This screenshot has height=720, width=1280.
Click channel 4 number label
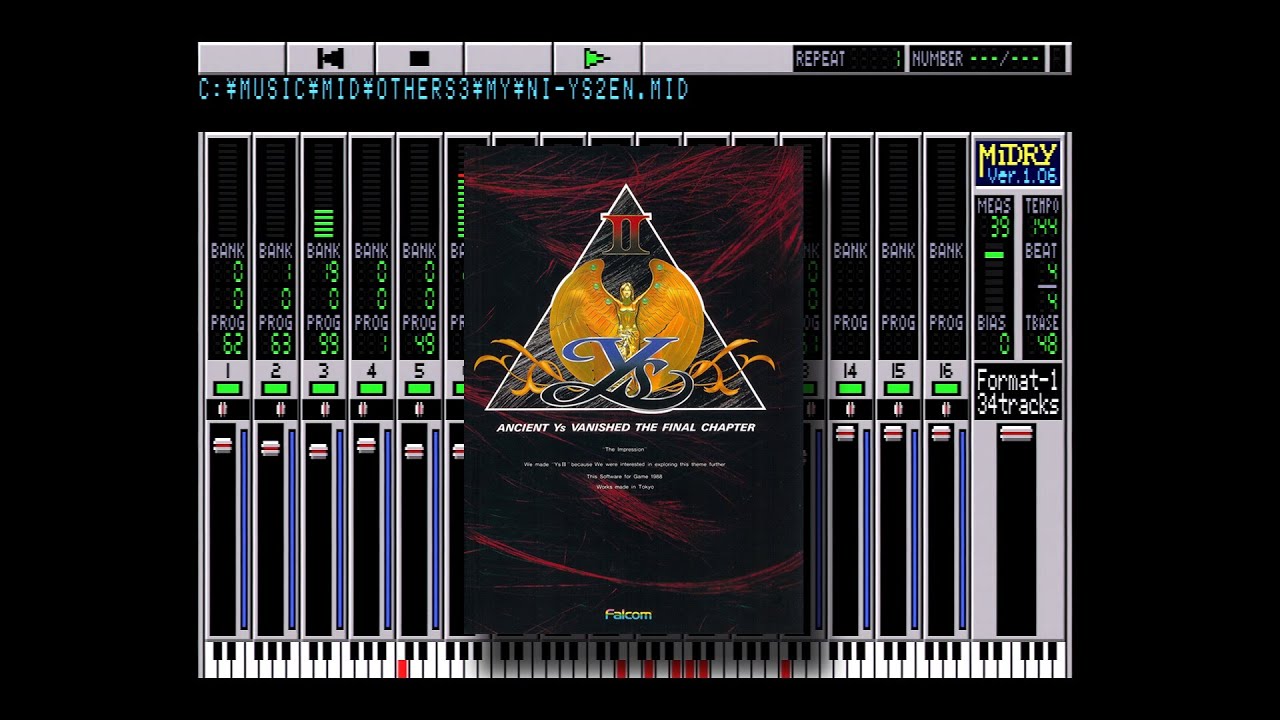(371, 371)
